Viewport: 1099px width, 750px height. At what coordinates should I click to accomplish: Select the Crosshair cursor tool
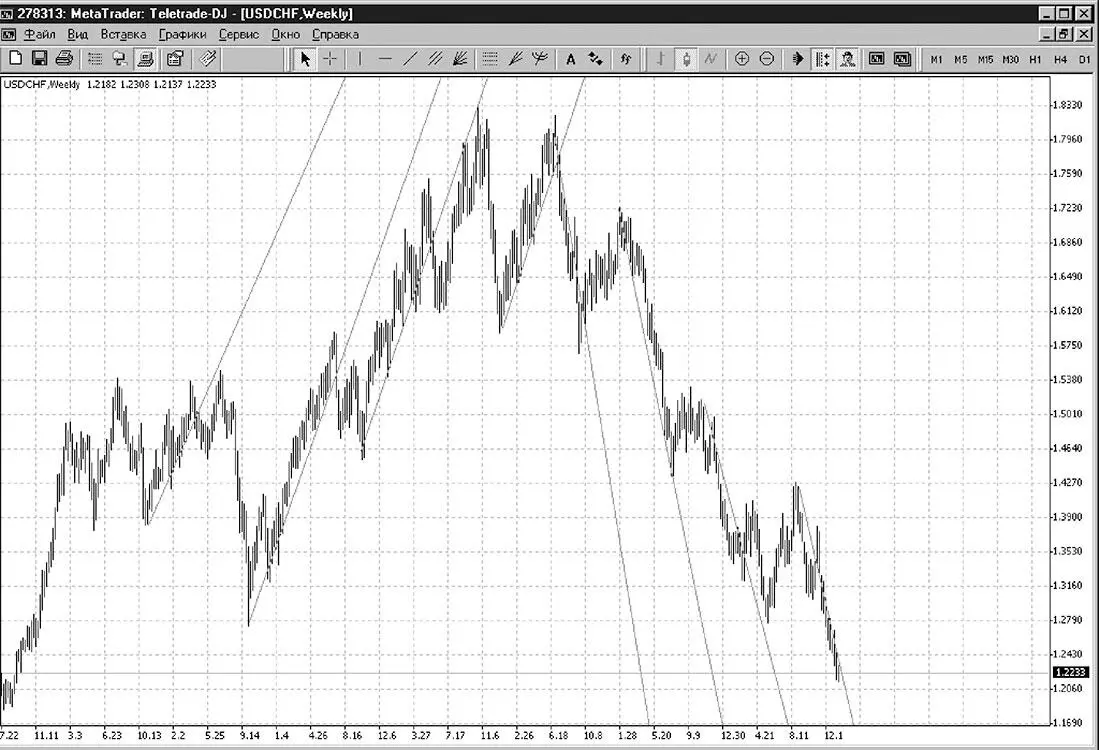(x=329, y=60)
